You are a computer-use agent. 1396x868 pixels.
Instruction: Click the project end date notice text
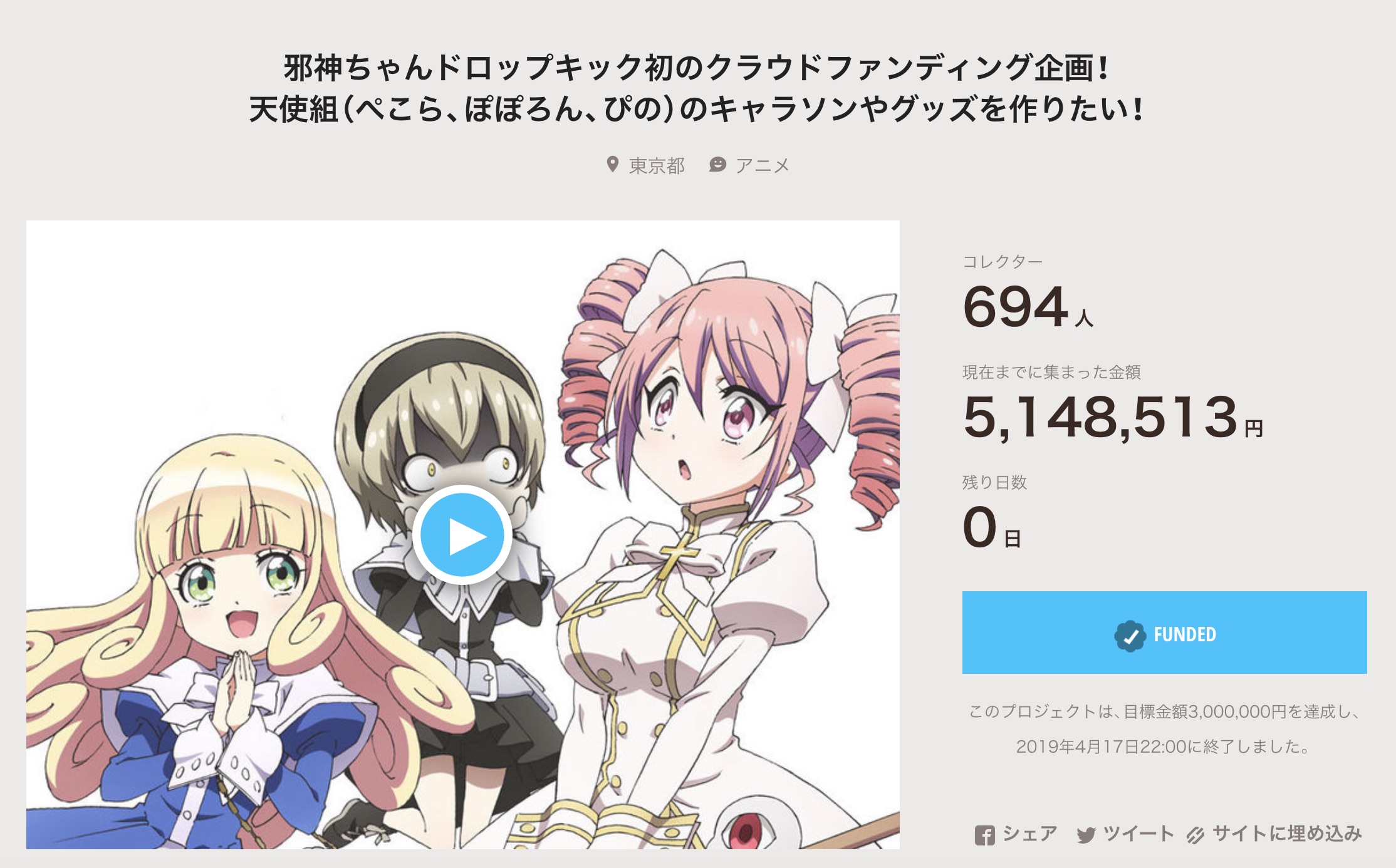coord(1164,729)
